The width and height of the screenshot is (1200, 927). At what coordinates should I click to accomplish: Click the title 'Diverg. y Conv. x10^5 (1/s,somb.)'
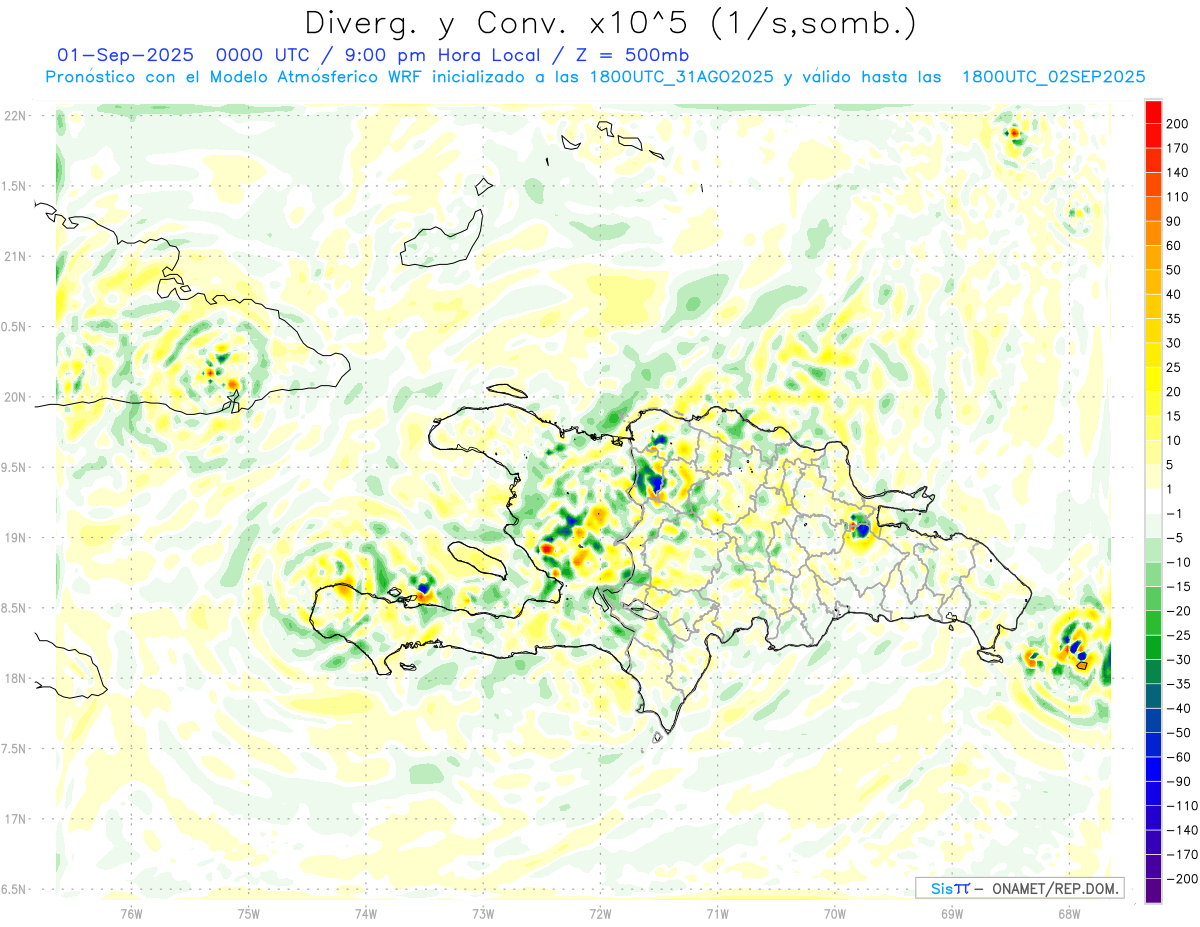(x=610, y=22)
